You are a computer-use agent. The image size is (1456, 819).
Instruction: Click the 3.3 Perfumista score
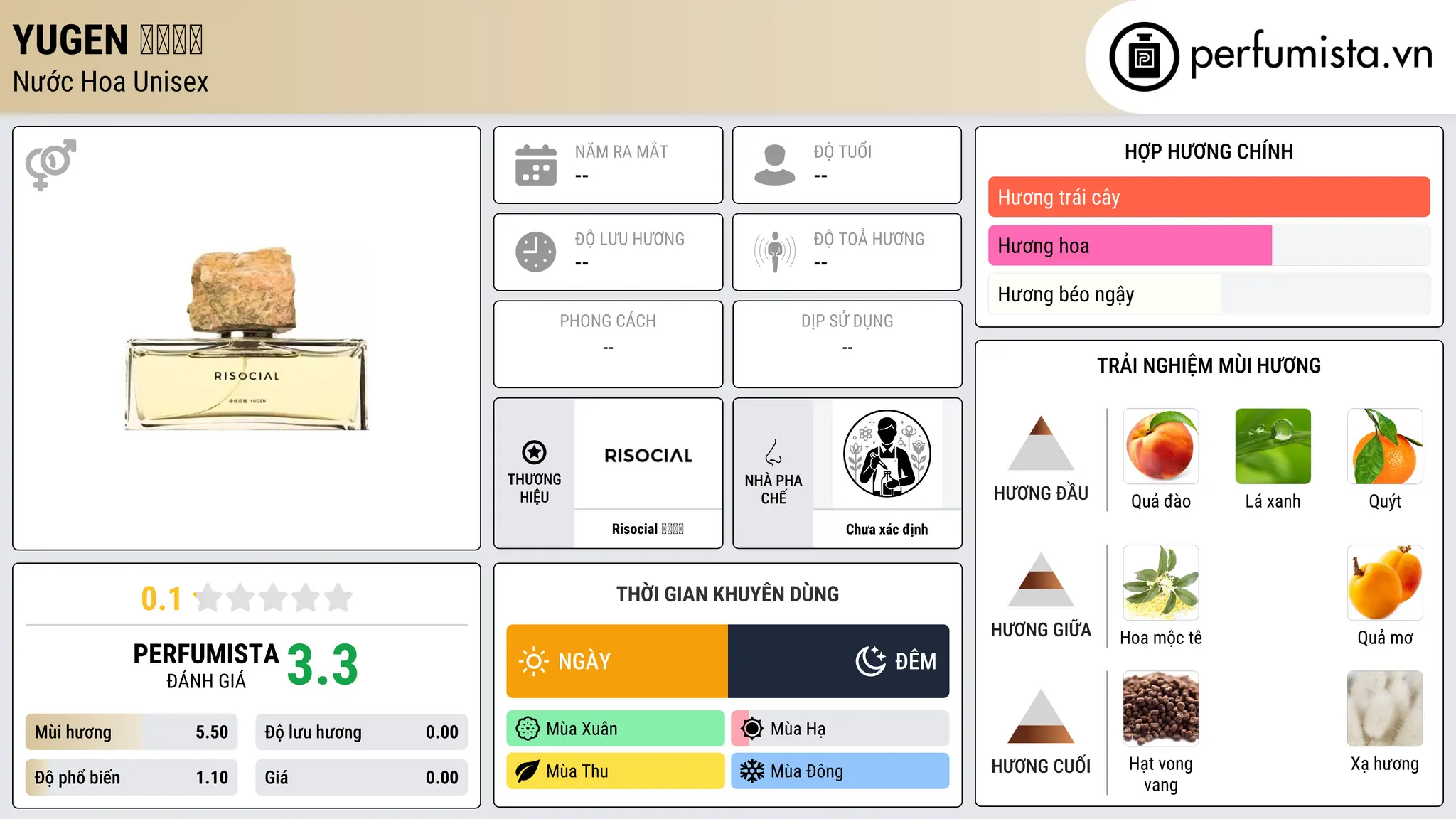323,665
